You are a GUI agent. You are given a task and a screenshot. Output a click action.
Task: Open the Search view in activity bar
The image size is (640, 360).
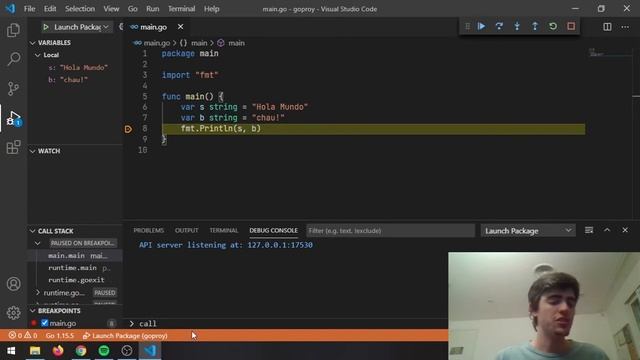pyautogui.click(x=13, y=59)
